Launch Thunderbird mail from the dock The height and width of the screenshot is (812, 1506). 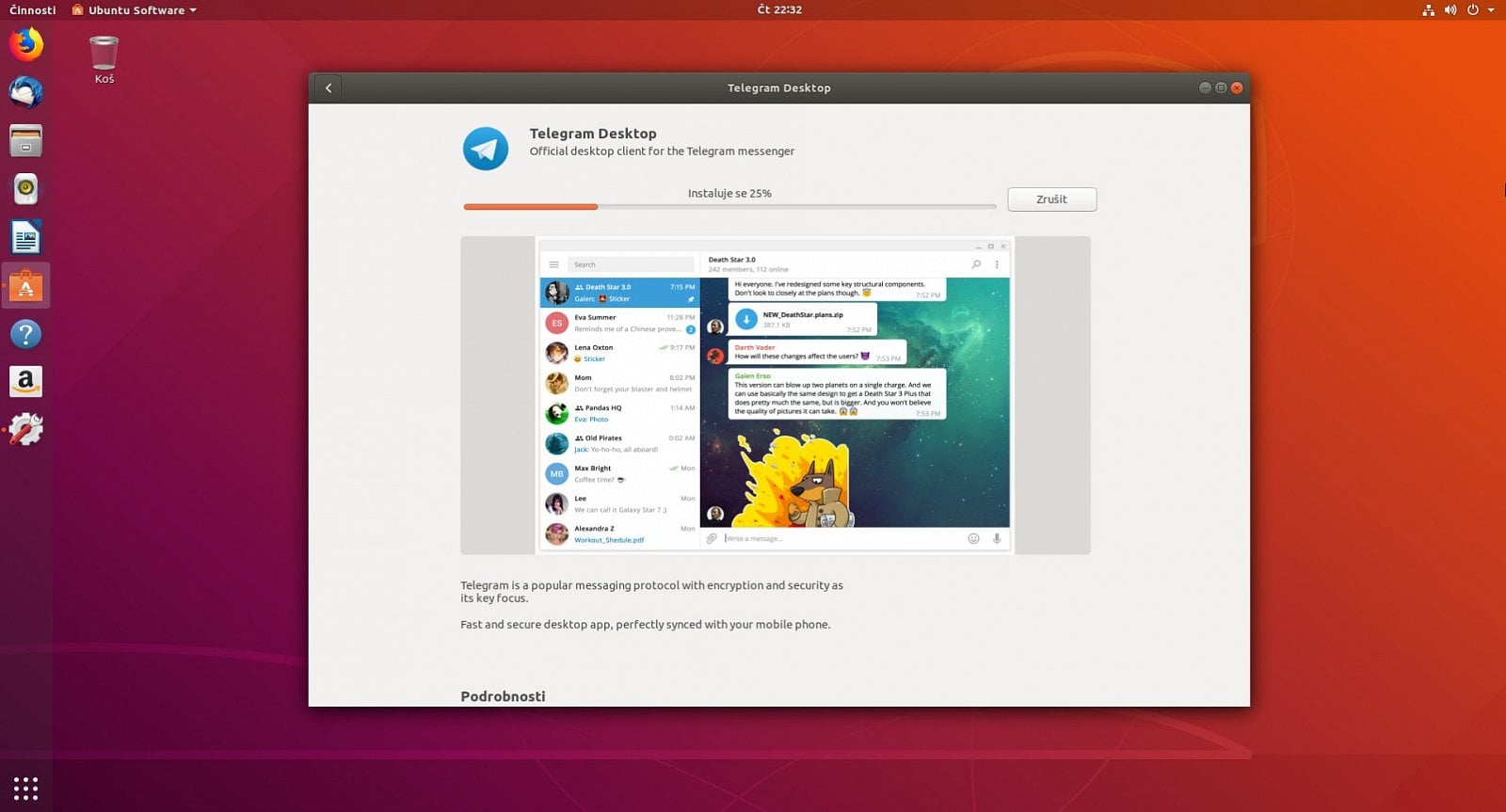[x=26, y=92]
